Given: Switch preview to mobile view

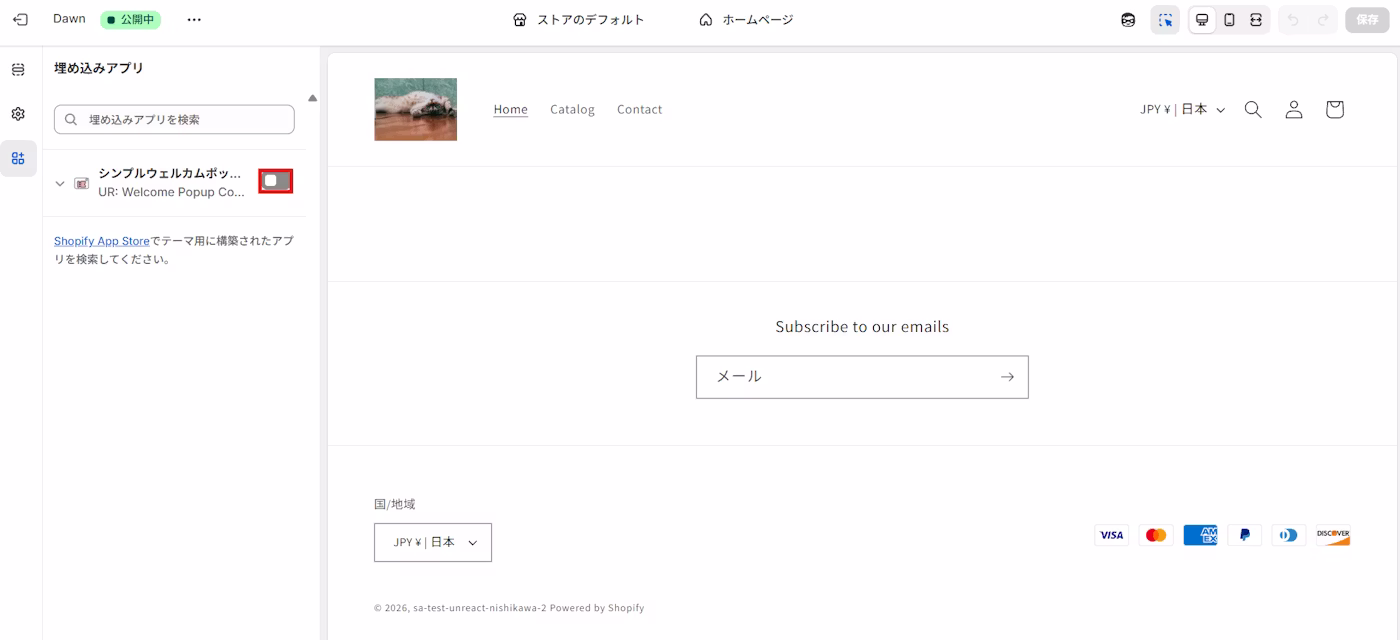Looking at the screenshot, I should (1229, 20).
